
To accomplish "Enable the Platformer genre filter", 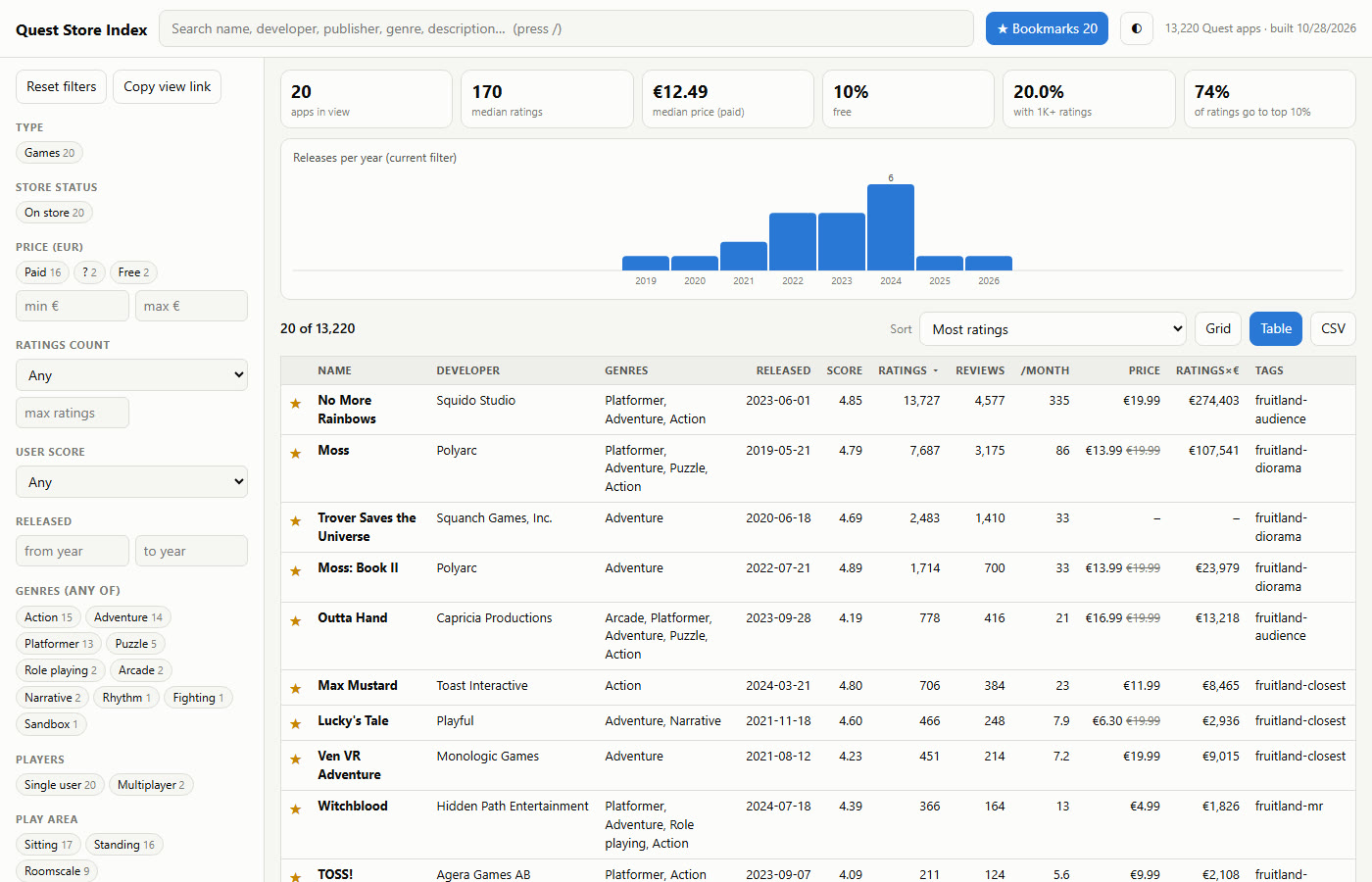I will pyautogui.click(x=59, y=644).
